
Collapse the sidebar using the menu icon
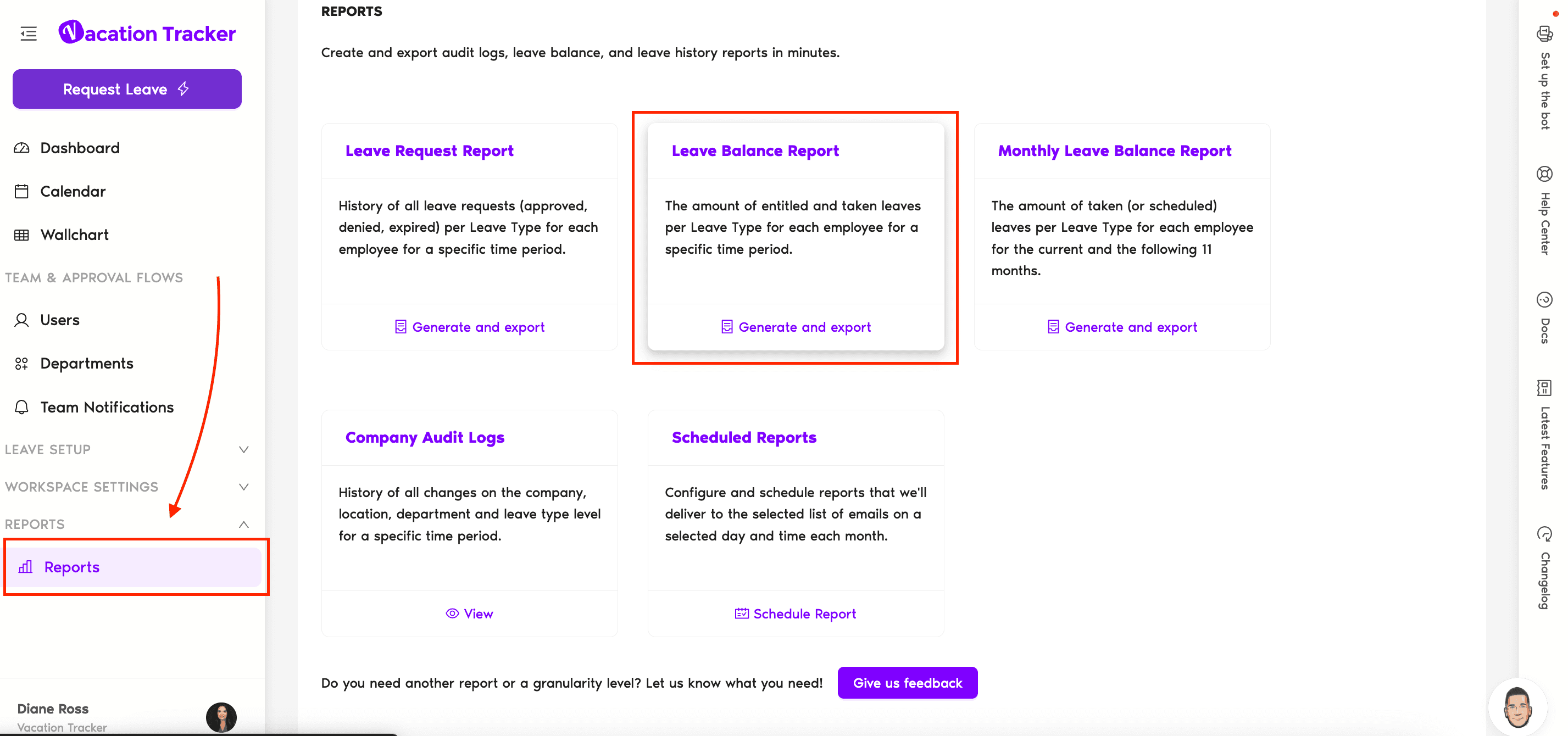(x=29, y=34)
